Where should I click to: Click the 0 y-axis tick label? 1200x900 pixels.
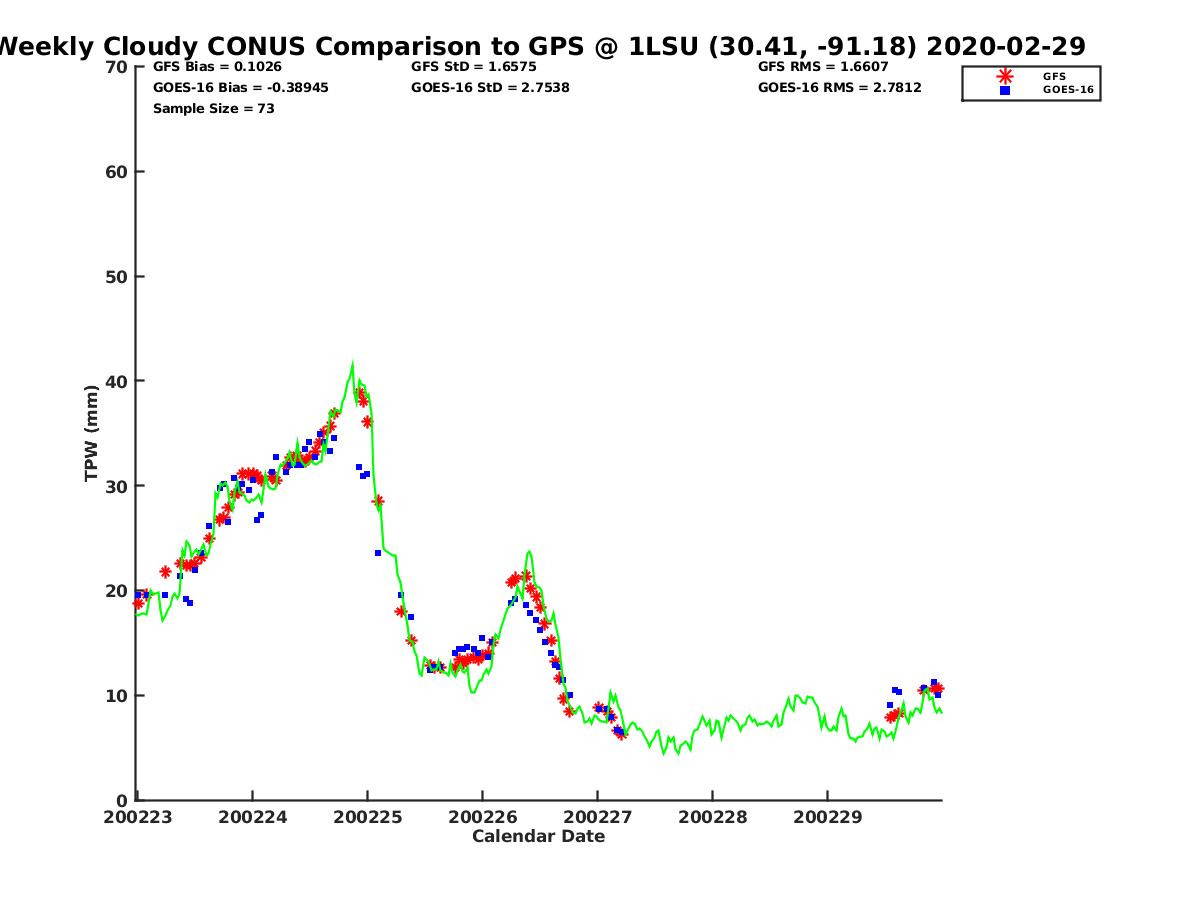click(122, 800)
